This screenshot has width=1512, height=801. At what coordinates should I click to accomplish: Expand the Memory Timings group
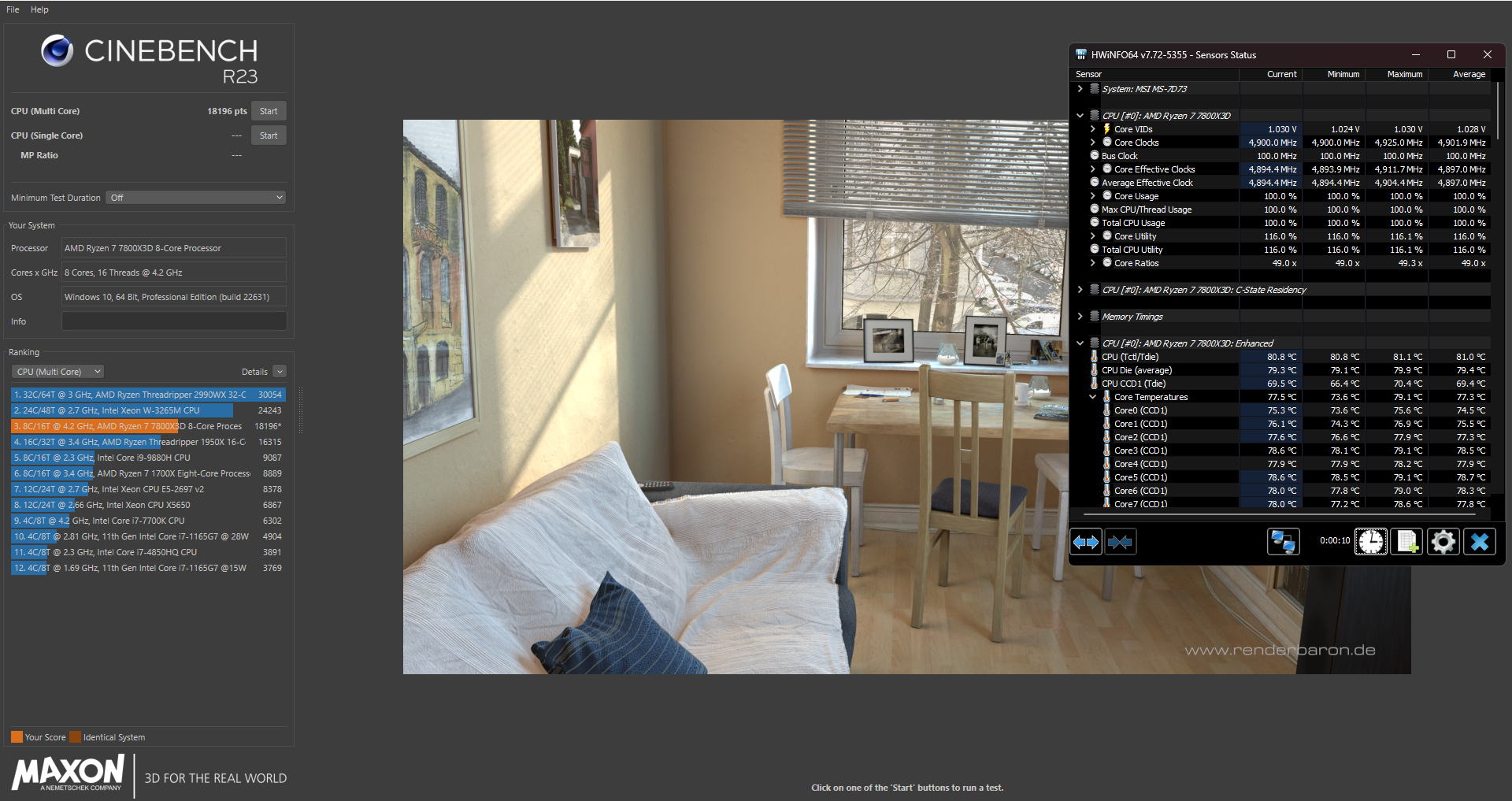coord(1080,317)
